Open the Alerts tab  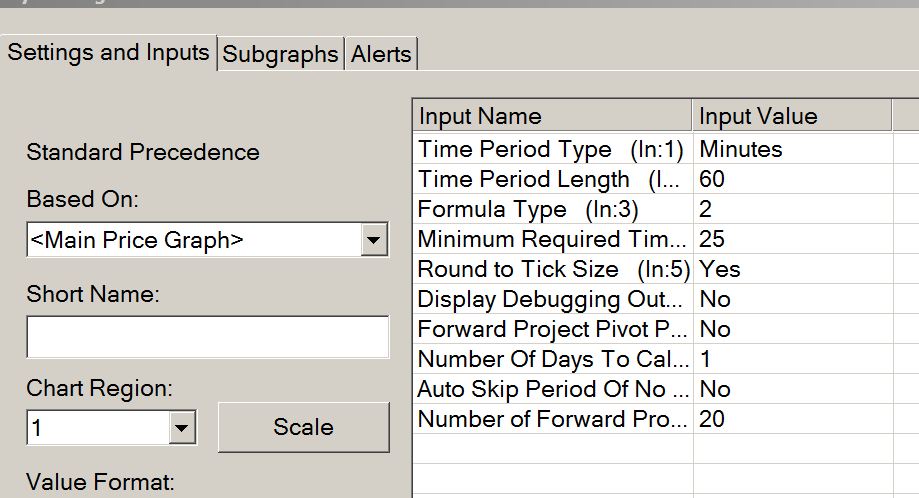pos(381,54)
